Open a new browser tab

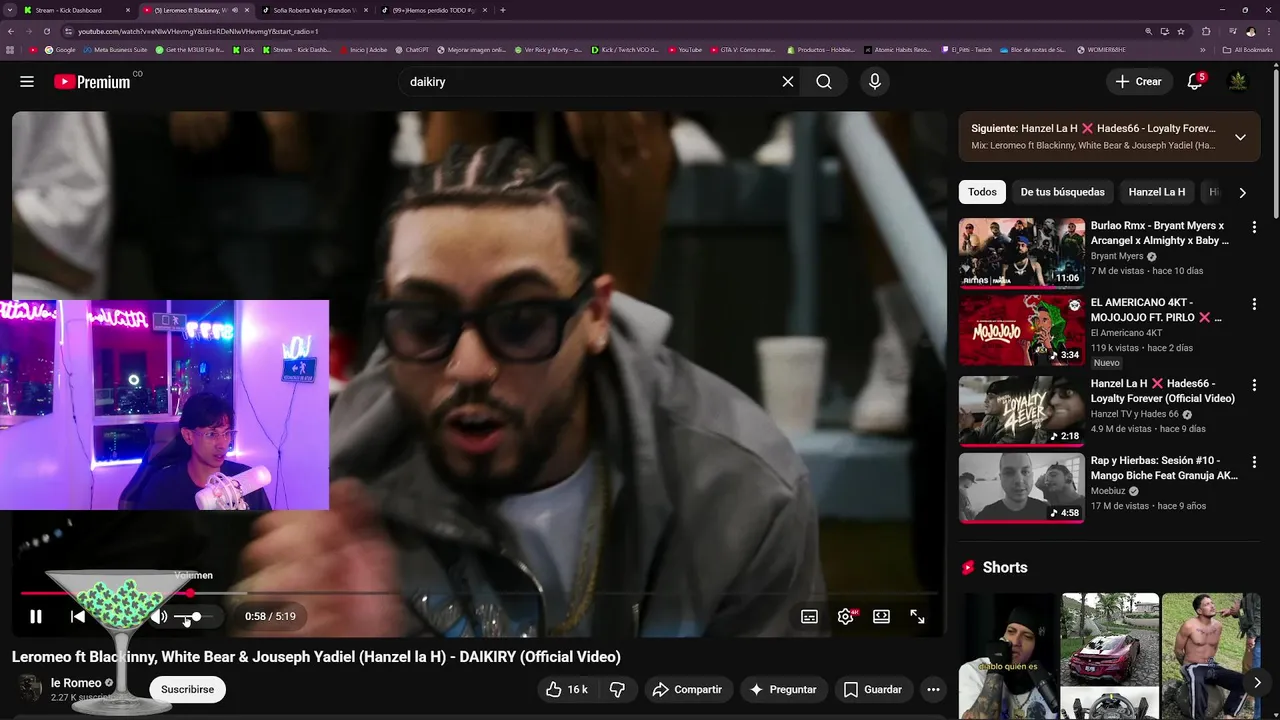tap(502, 10)
